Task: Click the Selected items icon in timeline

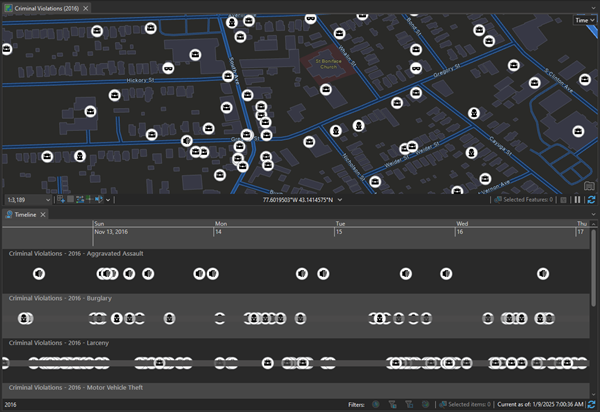Action: [x=442, y=404]
